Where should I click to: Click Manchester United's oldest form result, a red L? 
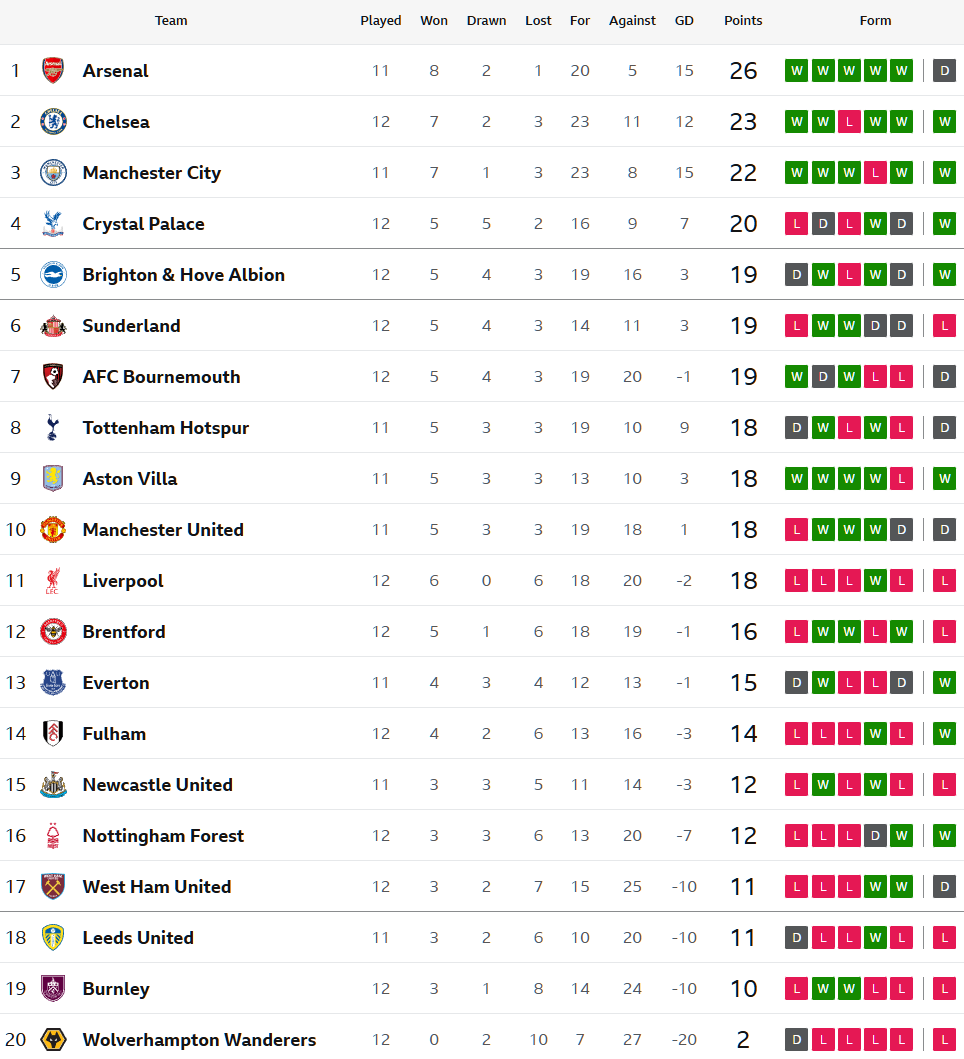(x=796, y=529)
